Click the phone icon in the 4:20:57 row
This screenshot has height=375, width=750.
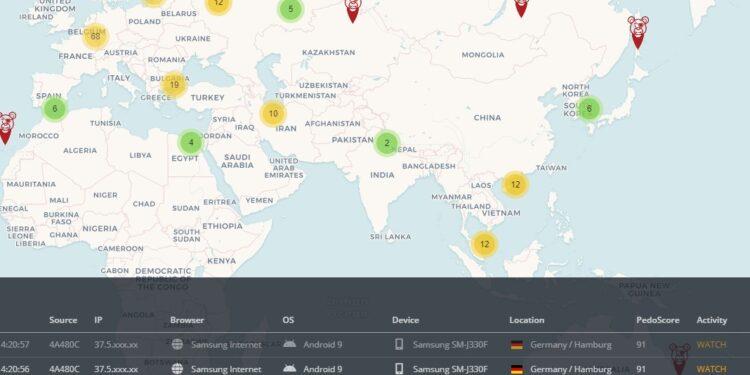(399, 344)
